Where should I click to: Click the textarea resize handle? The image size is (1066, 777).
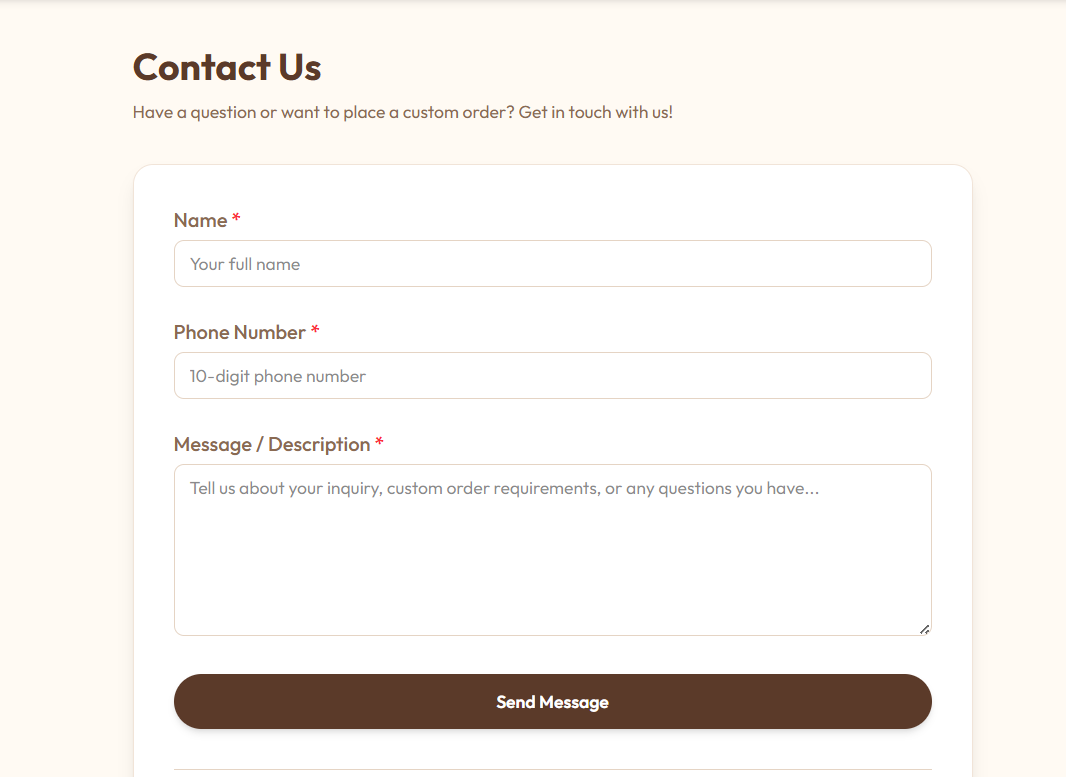925,629
